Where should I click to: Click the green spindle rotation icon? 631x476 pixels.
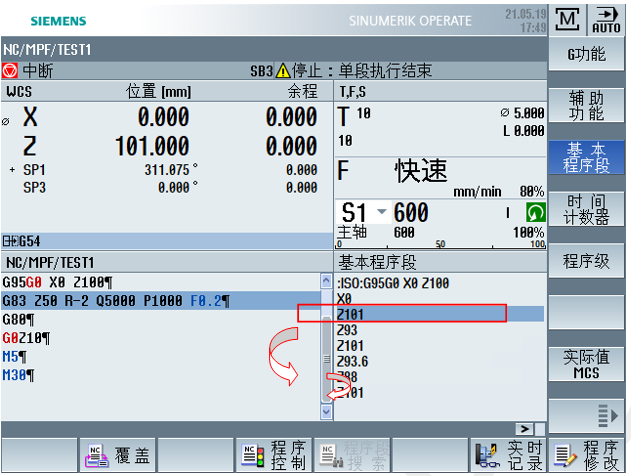coord(536,212)
